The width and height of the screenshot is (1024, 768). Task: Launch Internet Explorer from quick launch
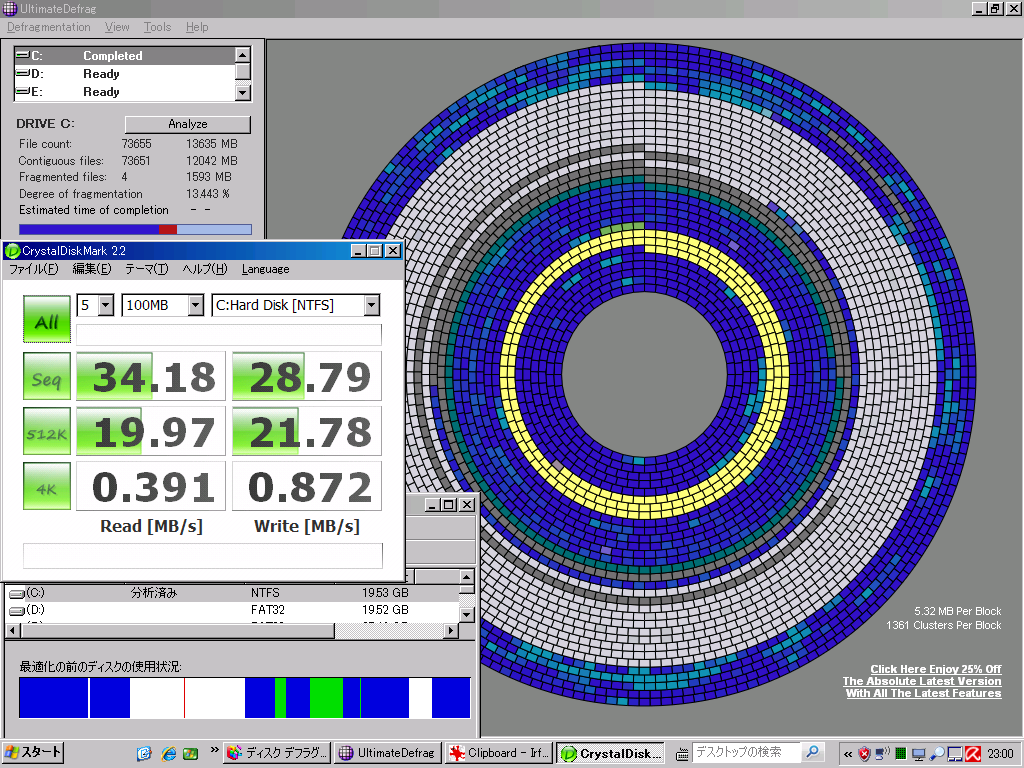(x=167, y=753)
